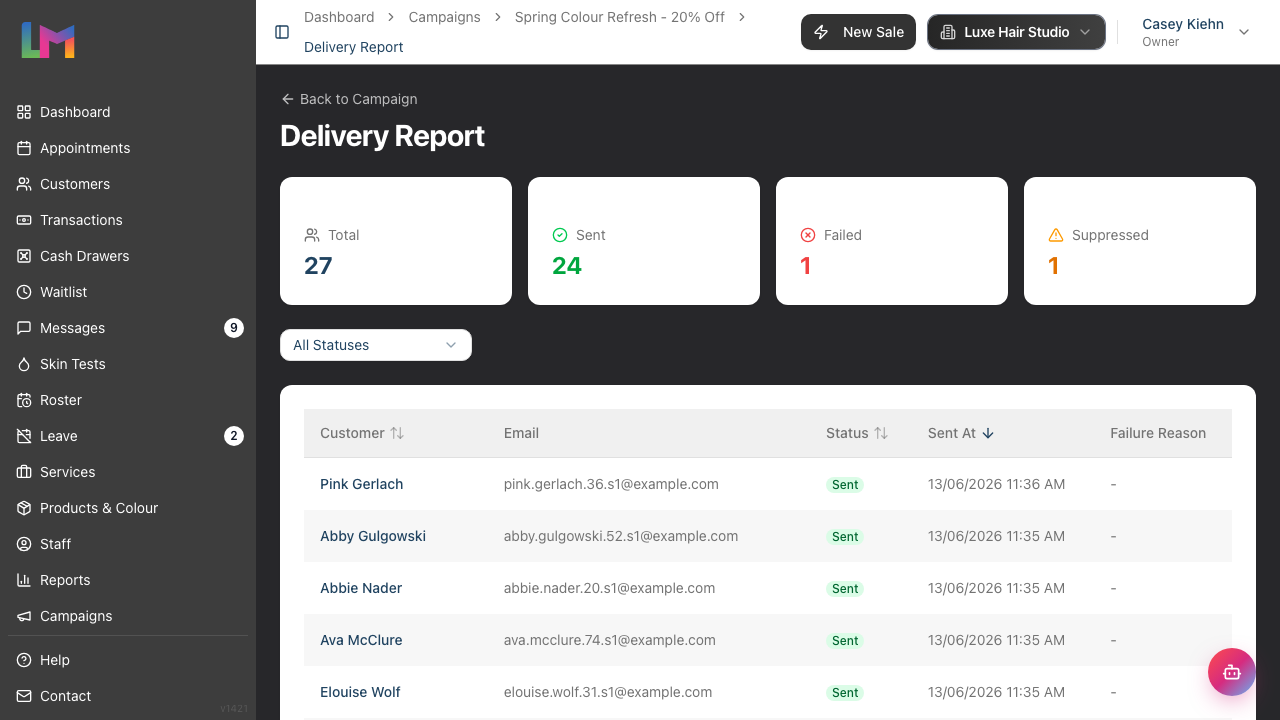
Task: Click the Transactions banknote icon
Action: 24,220
